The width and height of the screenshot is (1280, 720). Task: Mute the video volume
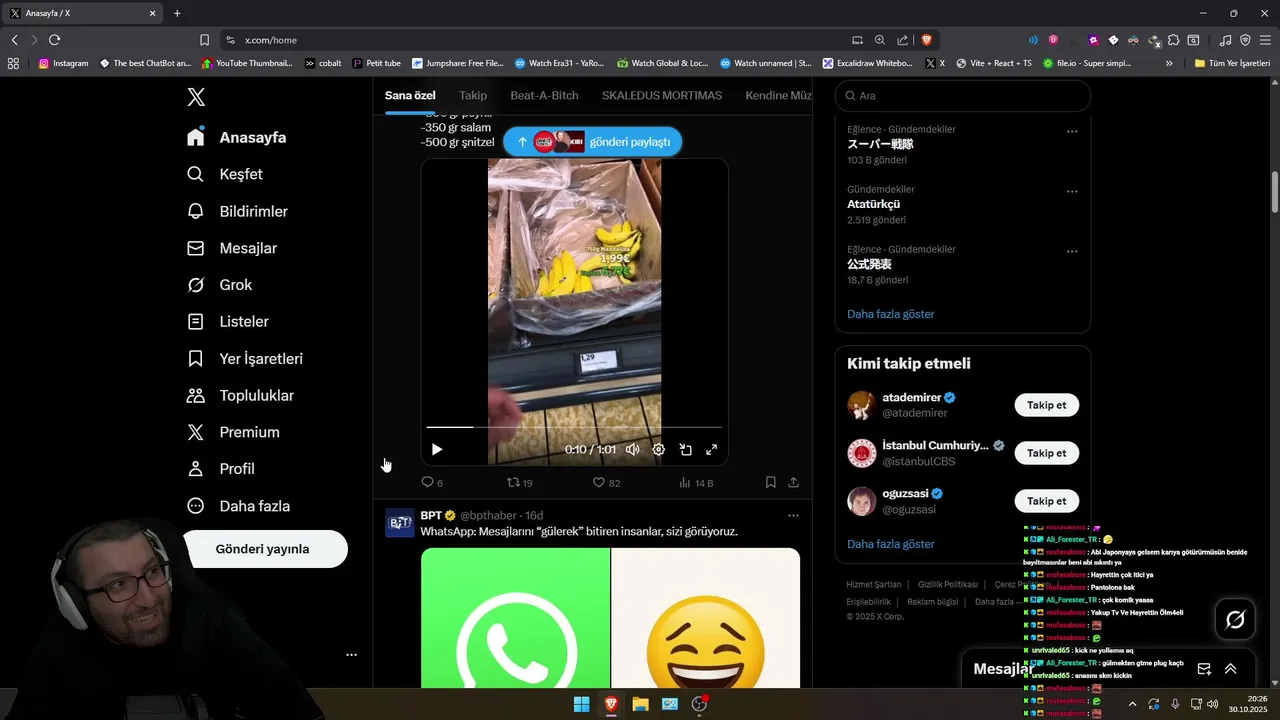pos(632,450)
